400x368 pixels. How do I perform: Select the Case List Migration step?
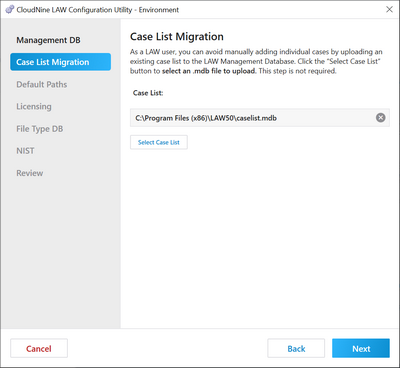(60, 62)
